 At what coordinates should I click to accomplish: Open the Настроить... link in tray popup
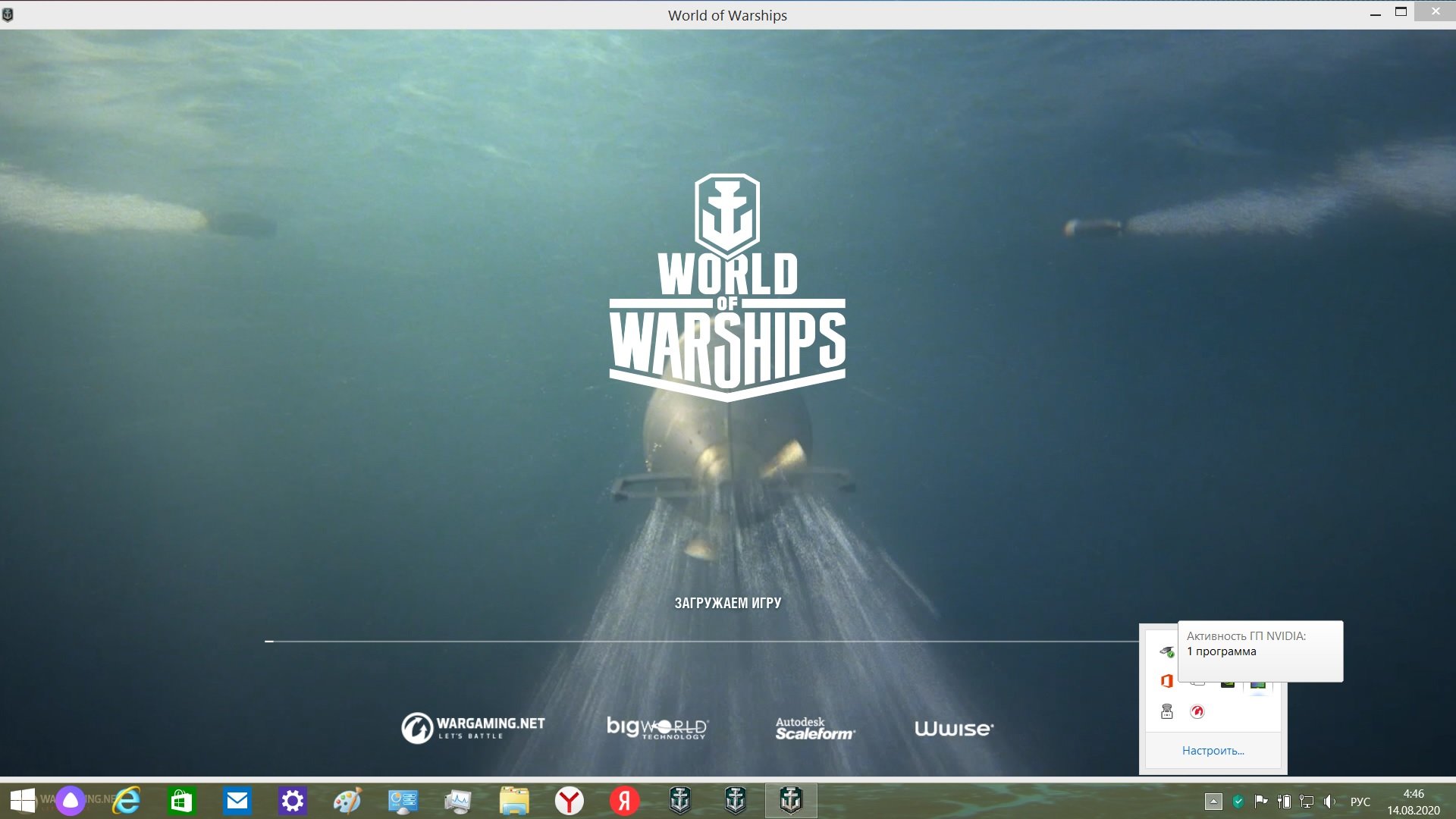pyautogui.click(x=1213, y=751)
